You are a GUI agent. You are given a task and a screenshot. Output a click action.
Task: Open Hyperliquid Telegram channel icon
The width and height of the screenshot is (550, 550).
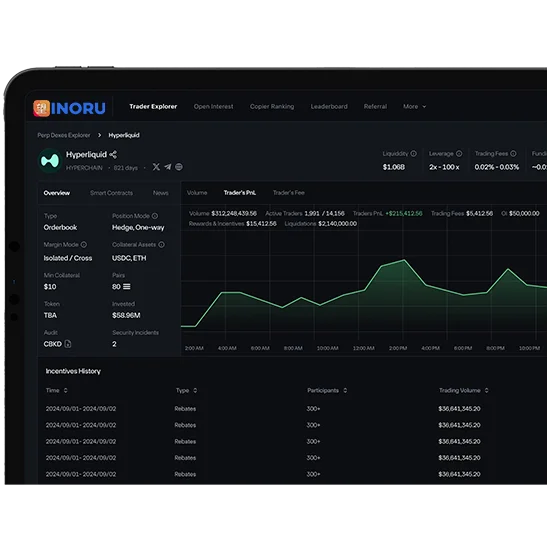click(168, 167)
